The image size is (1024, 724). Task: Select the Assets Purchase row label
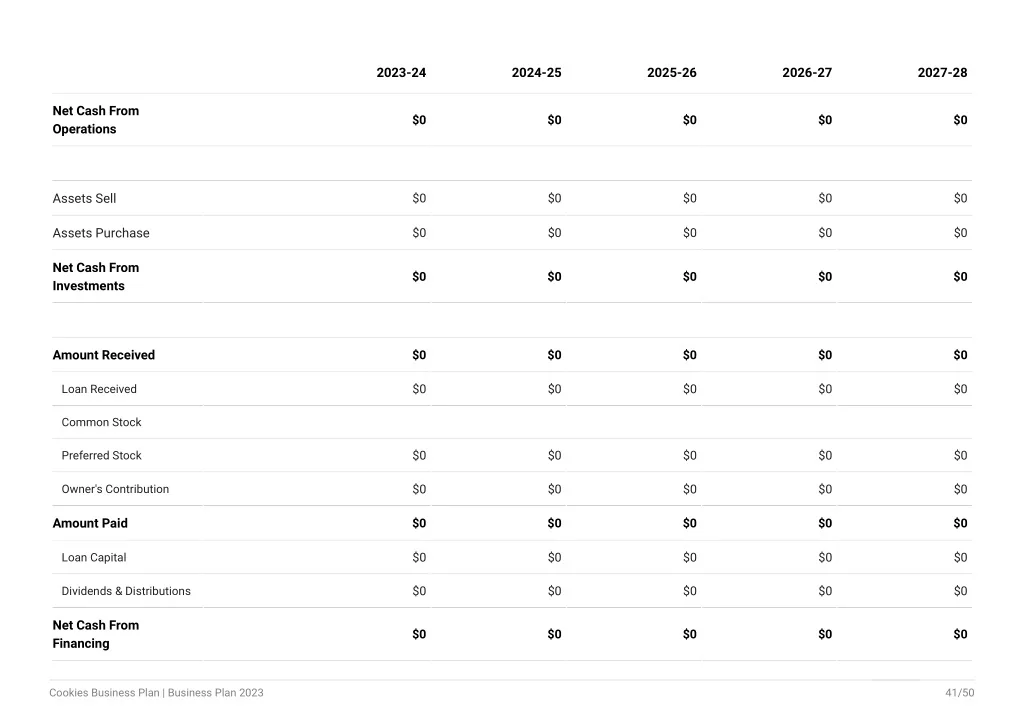[x=101, y=233]
